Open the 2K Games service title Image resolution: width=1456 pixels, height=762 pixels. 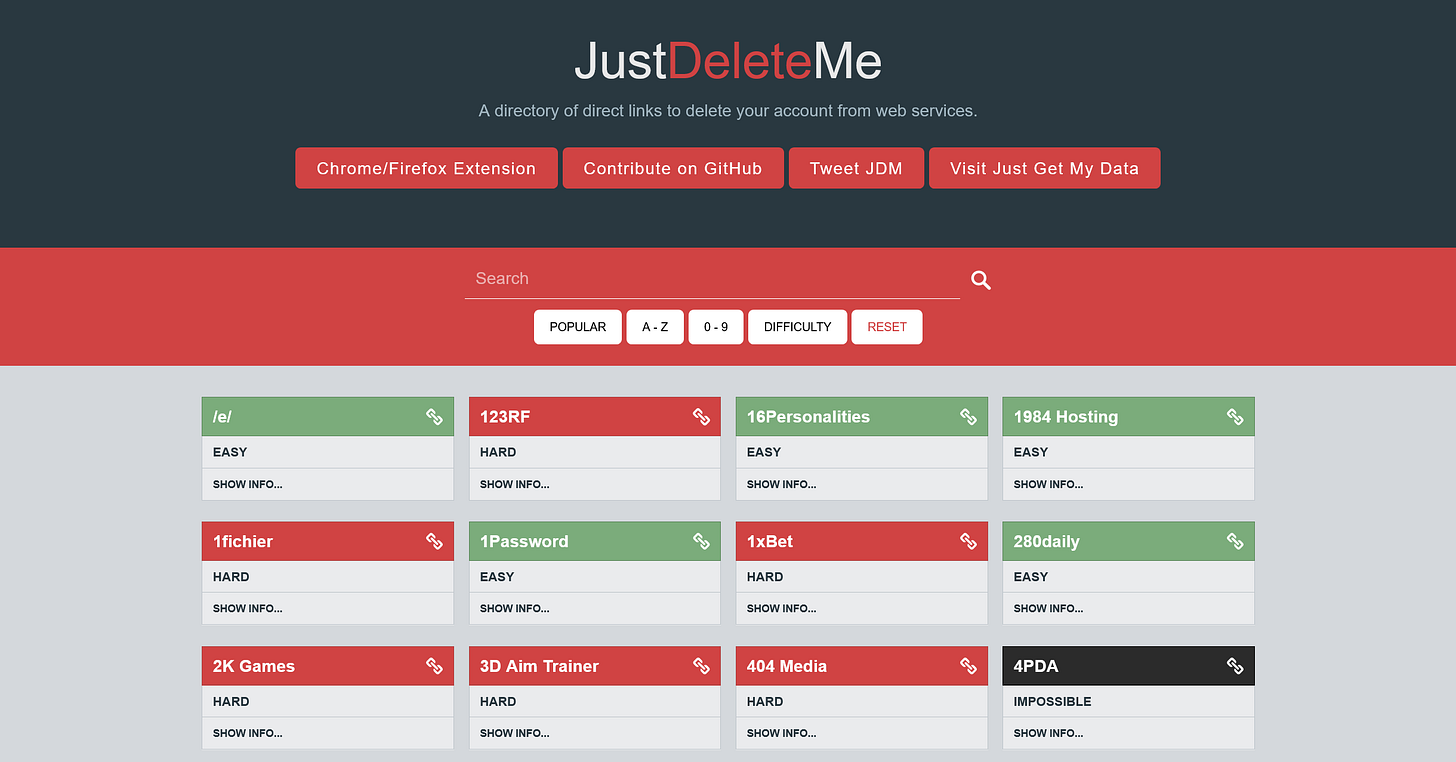coord(254,666)
